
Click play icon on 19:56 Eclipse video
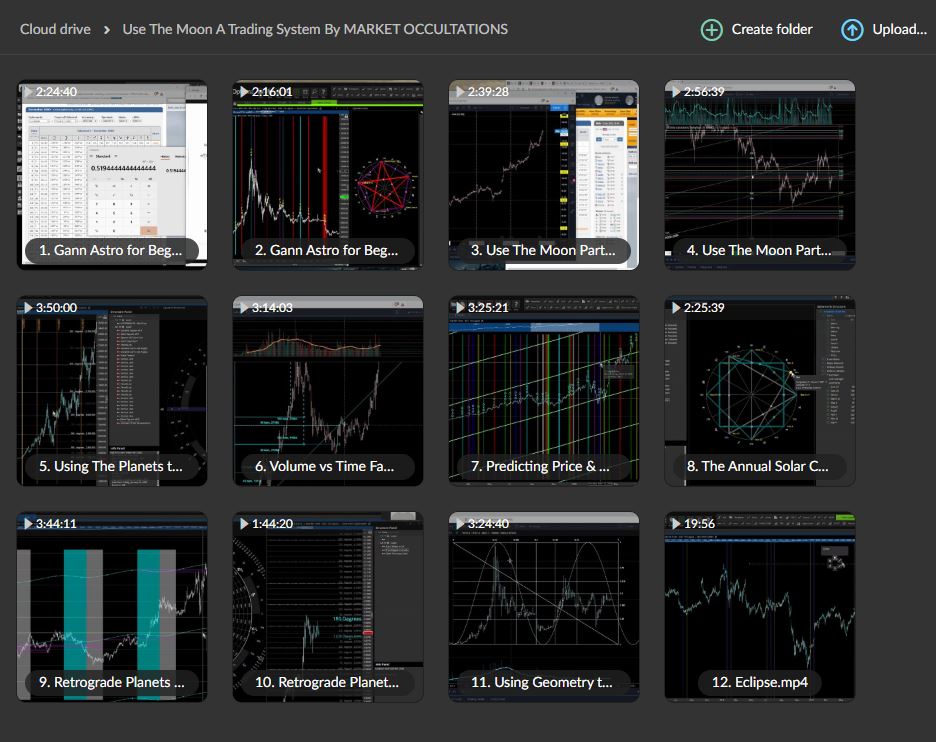tap(676, 524)
